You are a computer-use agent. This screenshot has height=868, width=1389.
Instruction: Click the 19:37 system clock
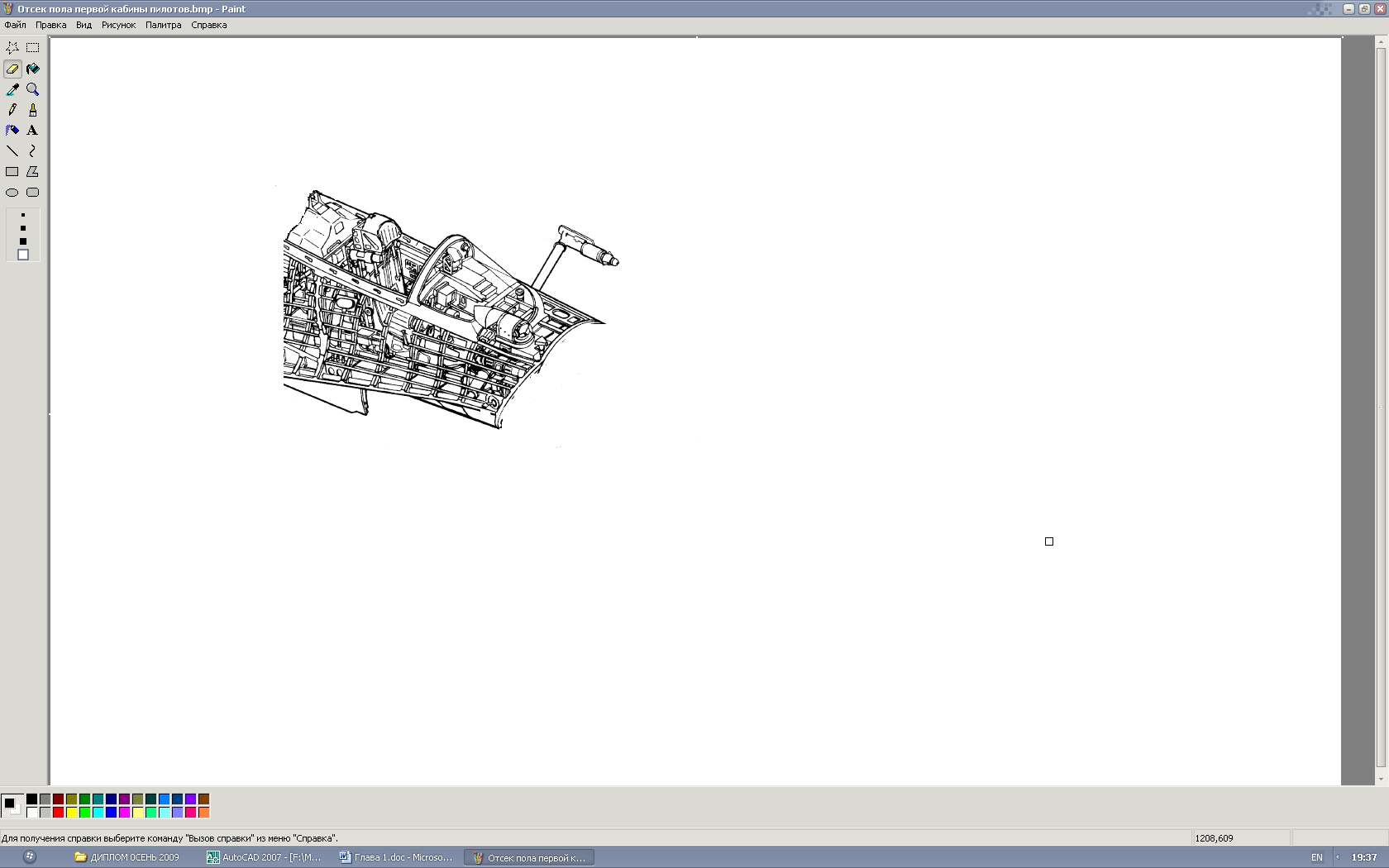[x=1364, y=857]
